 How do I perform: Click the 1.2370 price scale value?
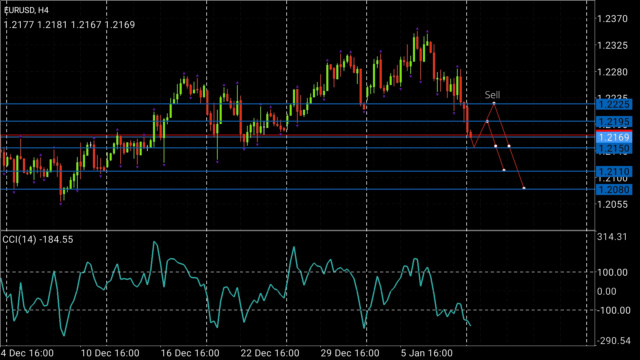[612, 19]
